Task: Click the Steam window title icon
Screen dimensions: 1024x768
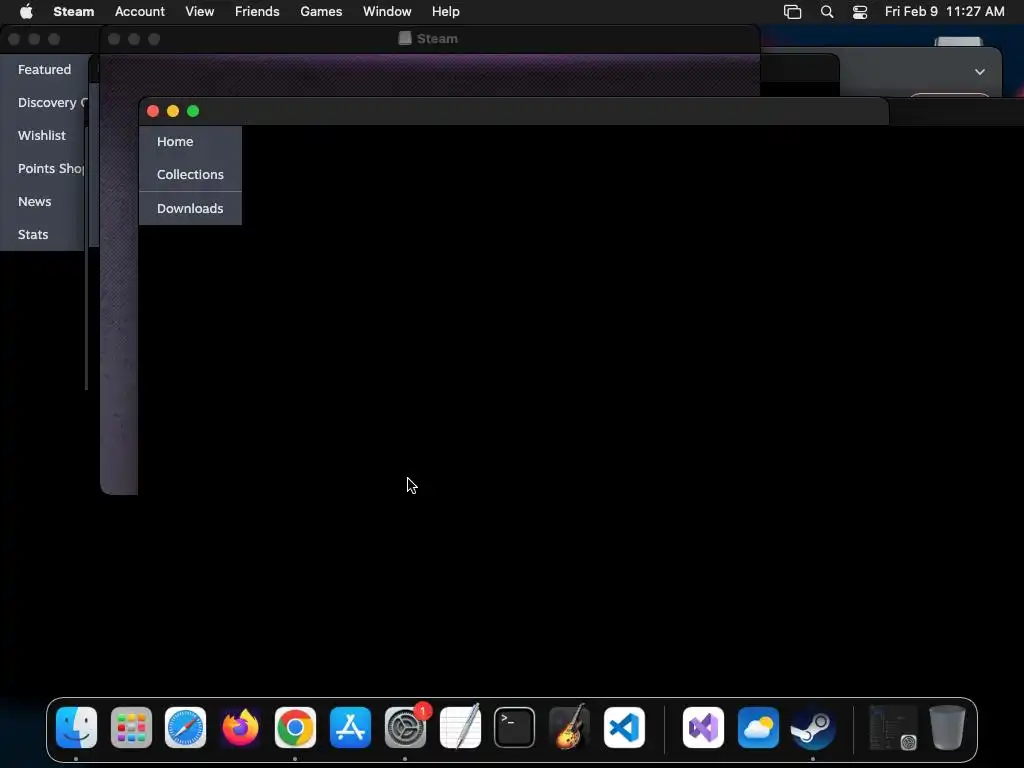Action: (x=405, y=39)
